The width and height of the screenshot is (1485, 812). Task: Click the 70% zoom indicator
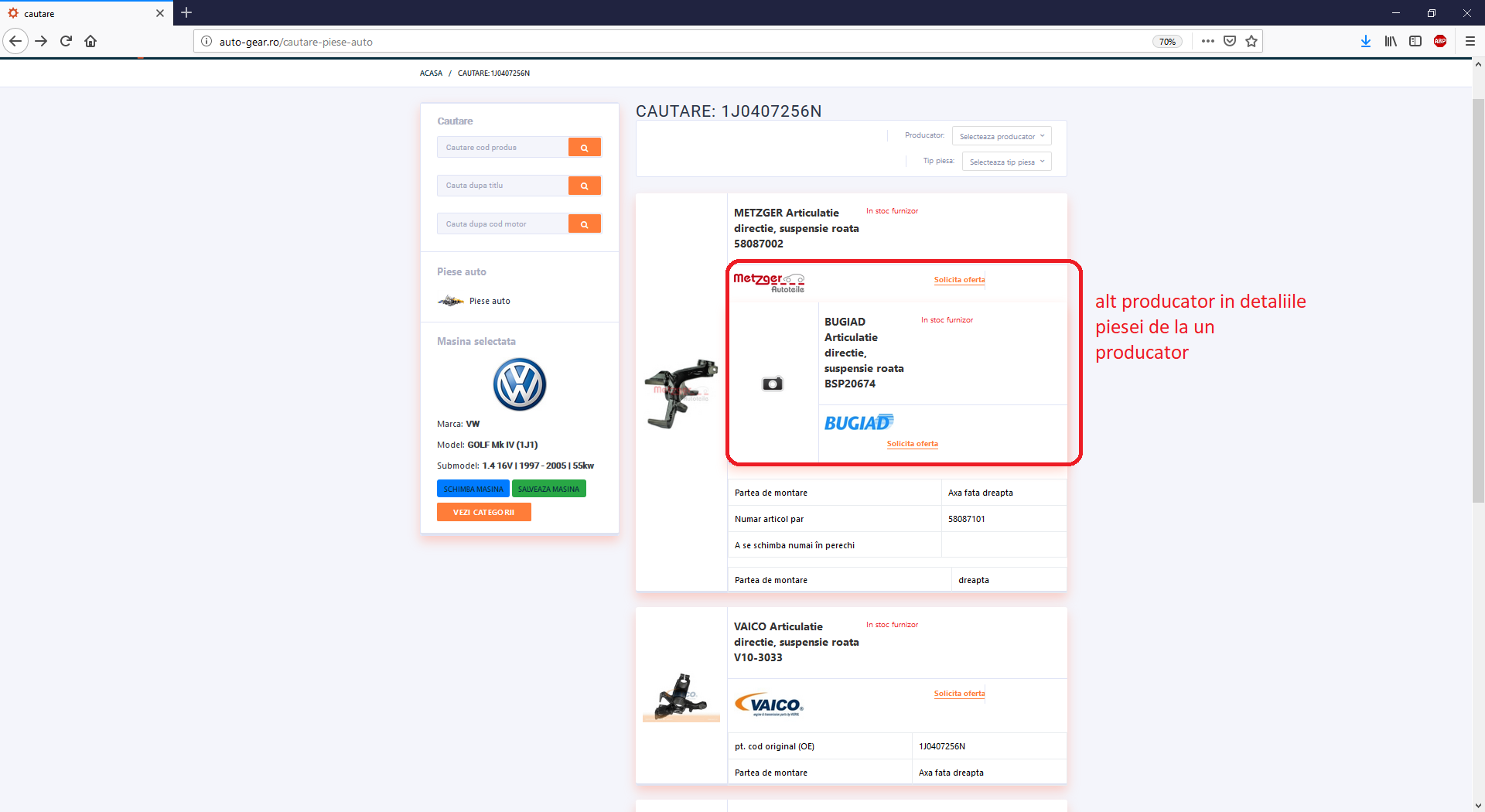click(x=1167, y=42)
